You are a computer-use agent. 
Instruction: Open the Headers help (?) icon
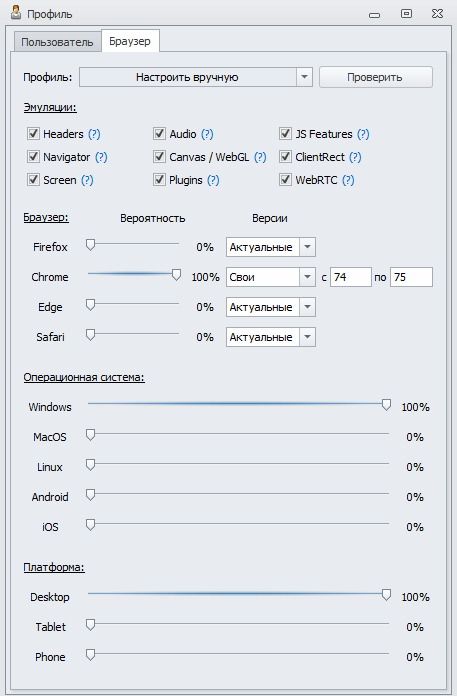pos(94,134)
